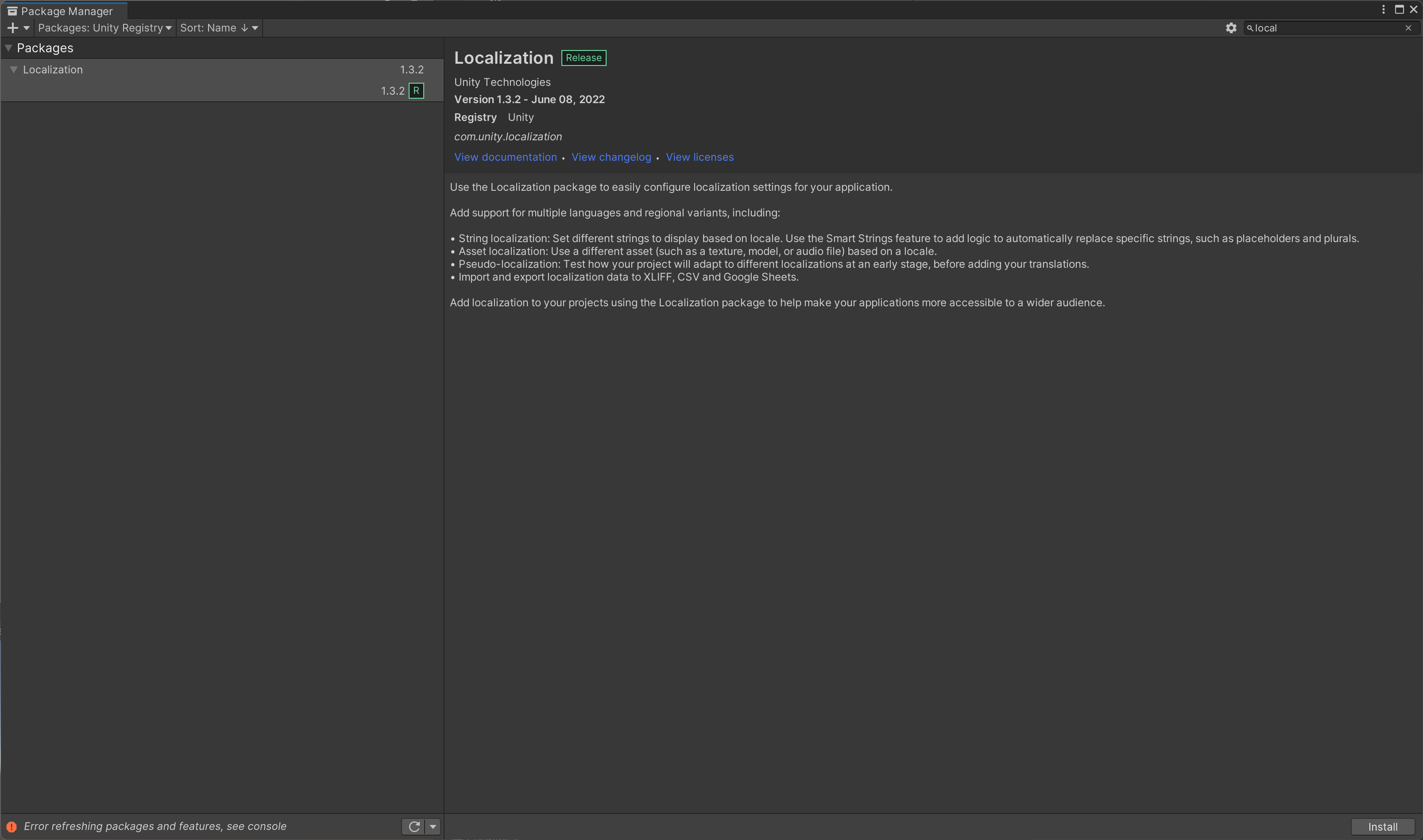
Task: Open dropdown arrow beside refresh button
Action: [x=433, y=826]
